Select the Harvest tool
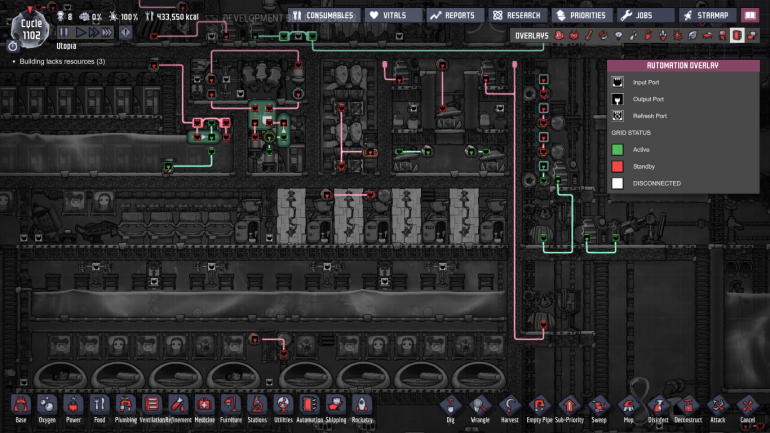This screenshot has width=770, height=433. (x=510, y=408)
